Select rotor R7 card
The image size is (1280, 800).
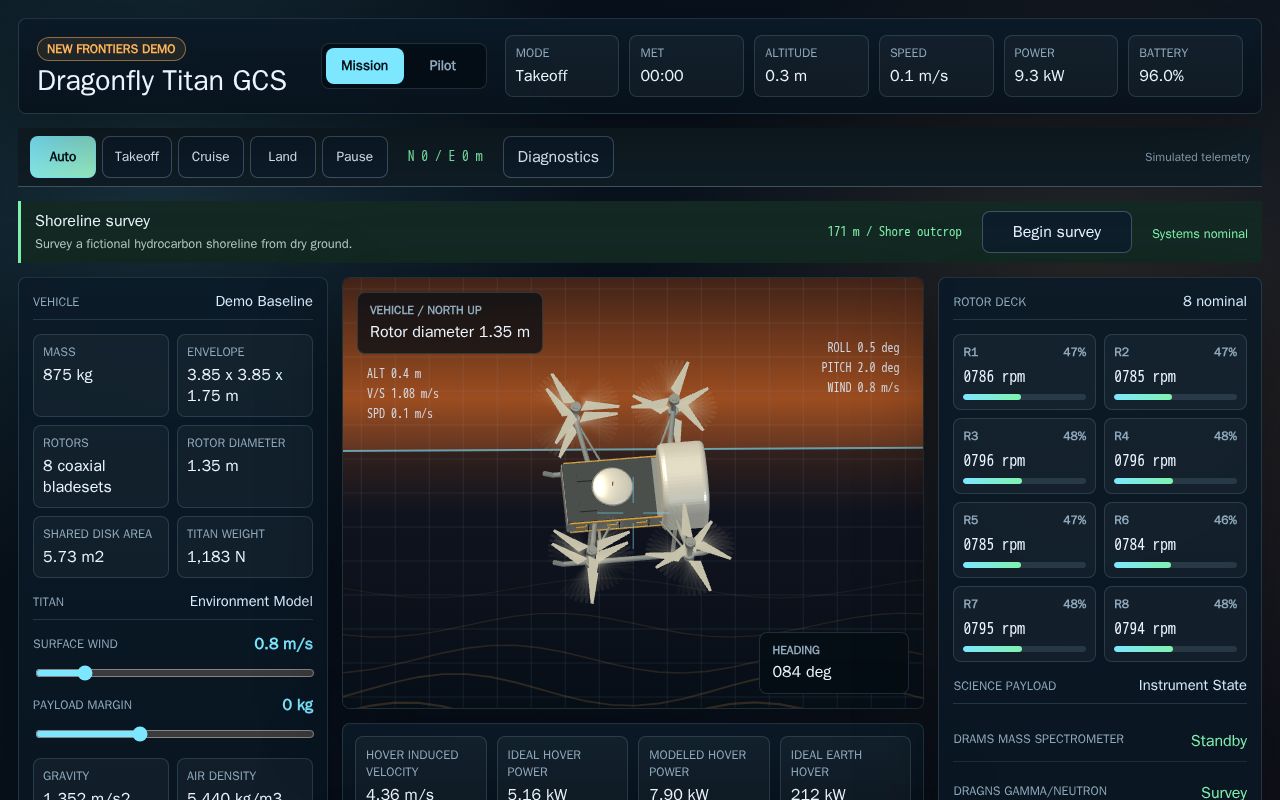point(1024,624)
